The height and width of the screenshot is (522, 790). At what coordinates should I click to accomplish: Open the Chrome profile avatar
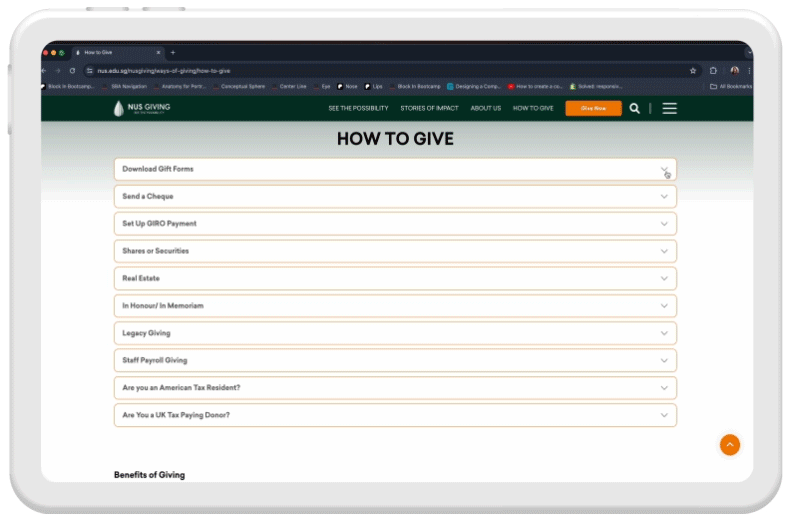click(x=735, y=71)
